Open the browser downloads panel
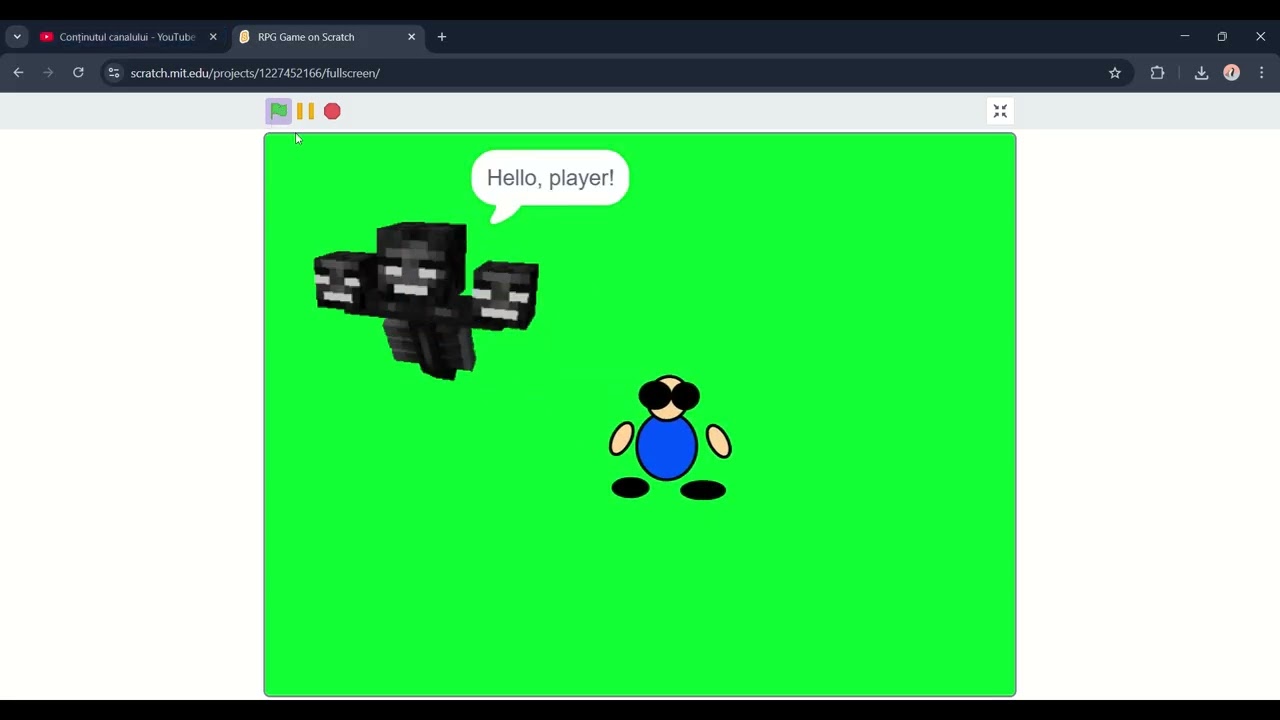 [1201, 73]
